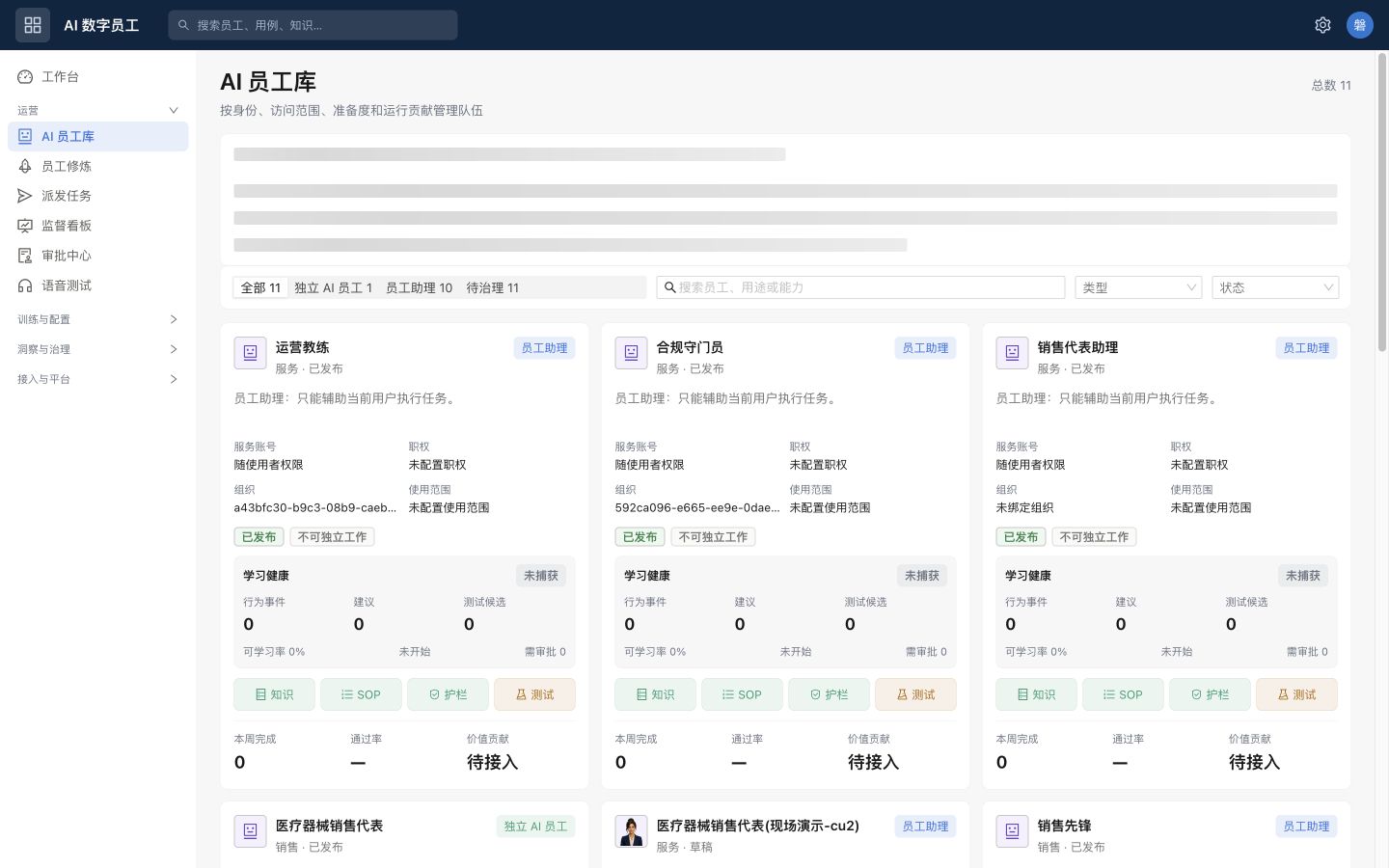Click organization ID a43bfc30-b9c3-08b9-caeb
Viewport: 1389px width, 868px height.
point(315,507)
